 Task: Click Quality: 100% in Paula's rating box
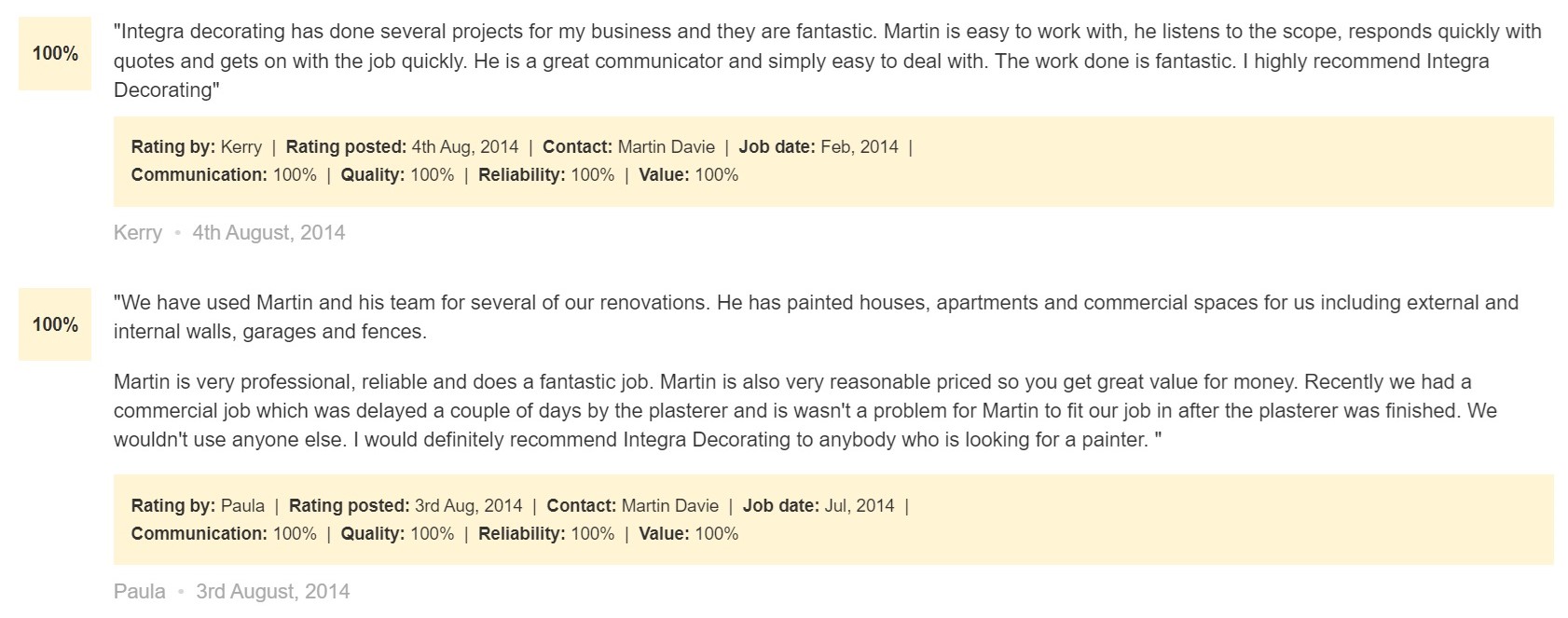tap(397, 533)
